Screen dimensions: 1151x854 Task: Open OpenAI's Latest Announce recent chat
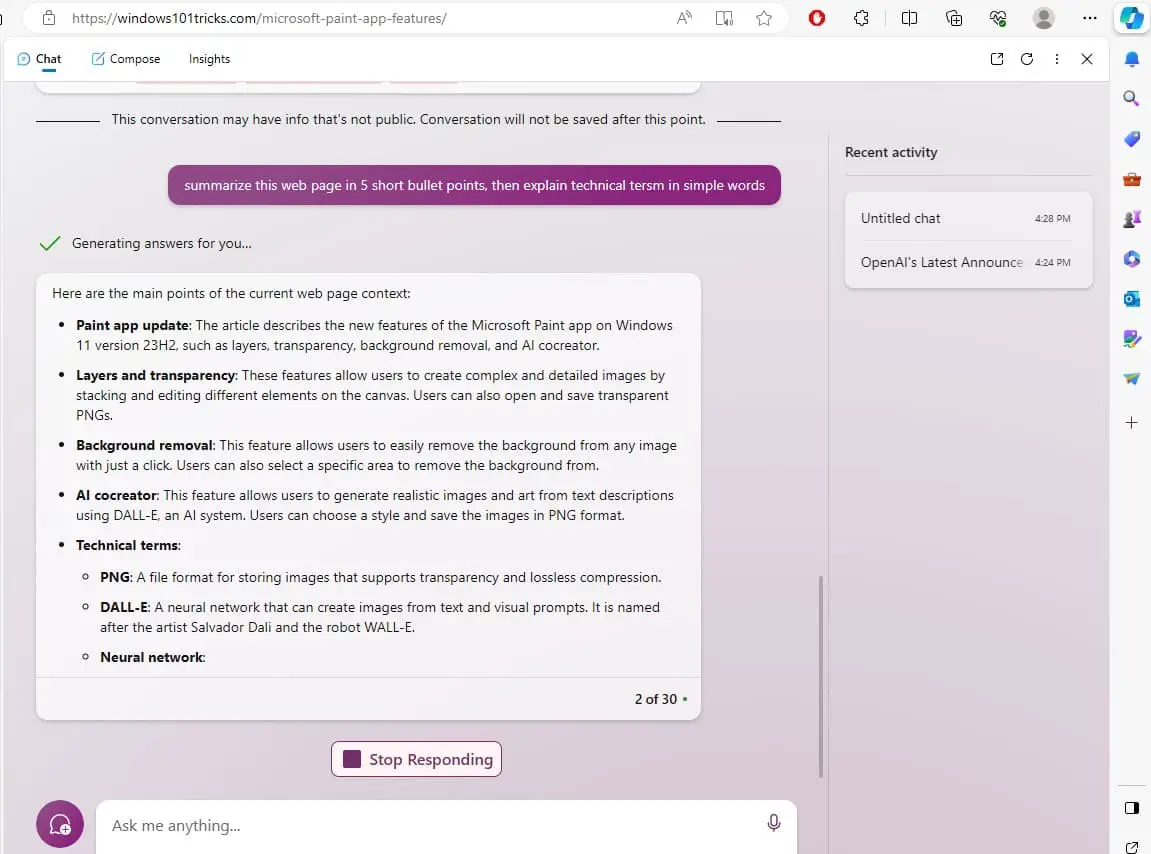coord(968,262)
